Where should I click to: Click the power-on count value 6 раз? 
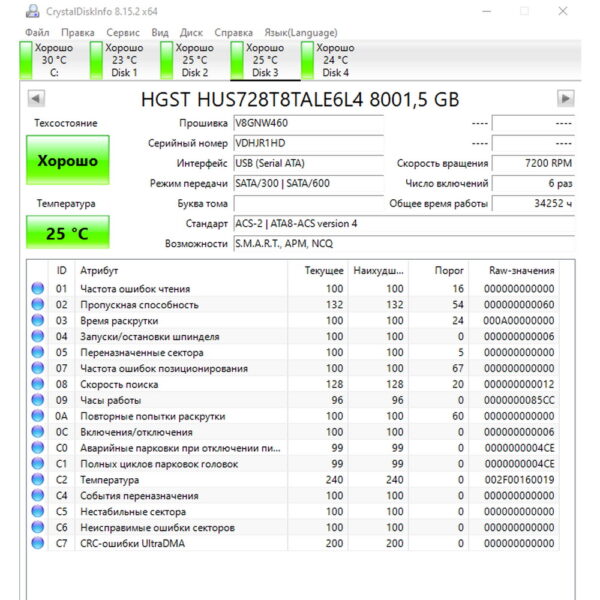pos(533,183)
